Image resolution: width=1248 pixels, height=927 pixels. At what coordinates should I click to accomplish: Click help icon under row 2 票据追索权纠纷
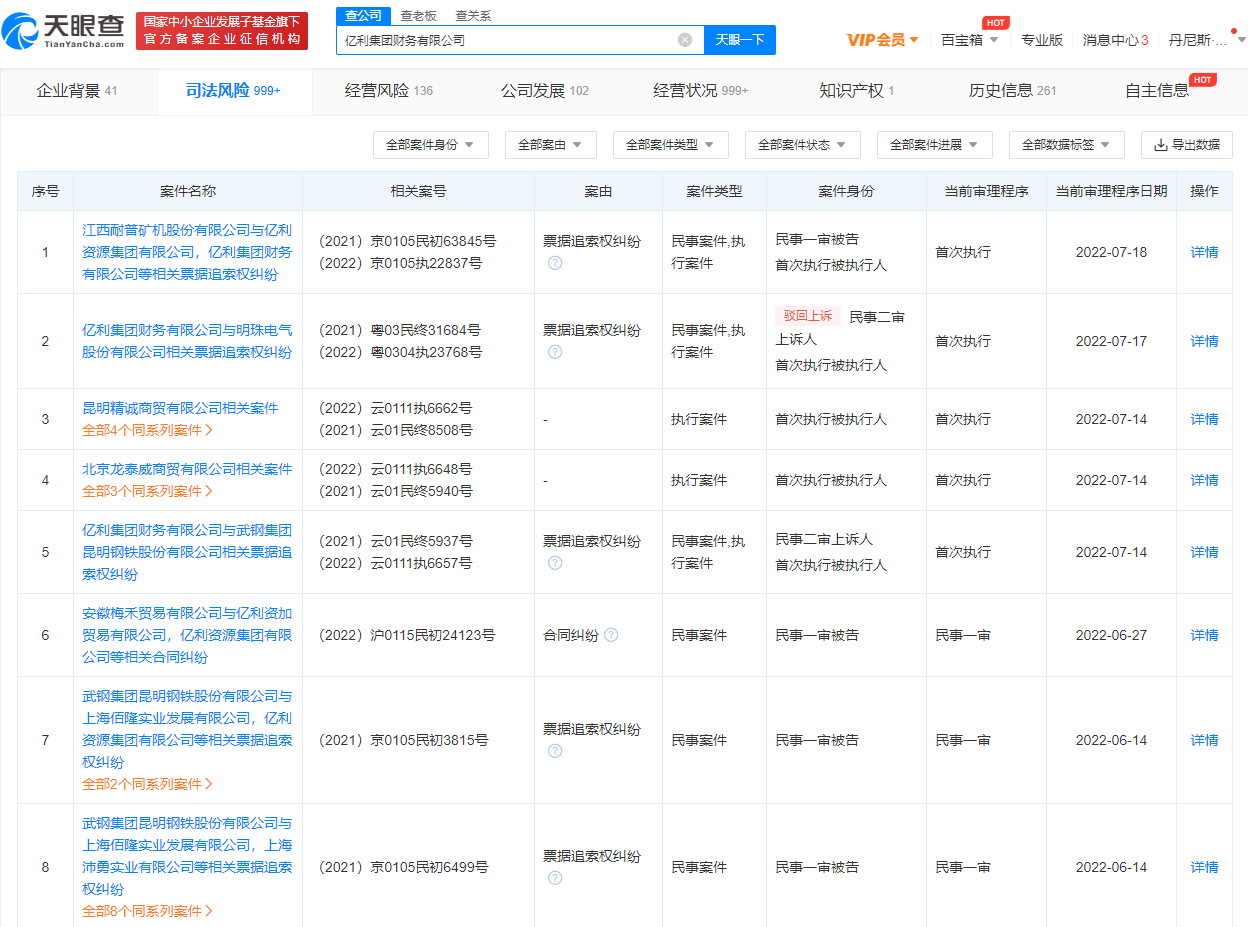click(x=555, y=352)
